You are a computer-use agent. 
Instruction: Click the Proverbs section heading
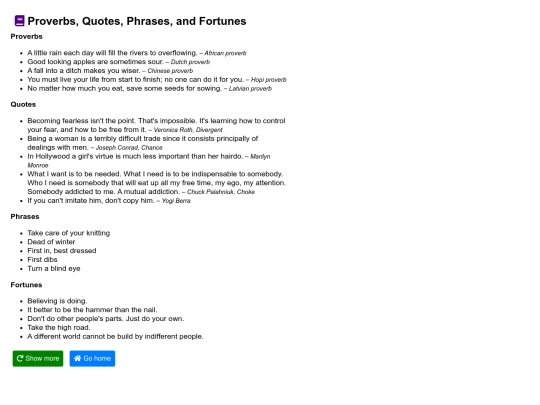27,37
